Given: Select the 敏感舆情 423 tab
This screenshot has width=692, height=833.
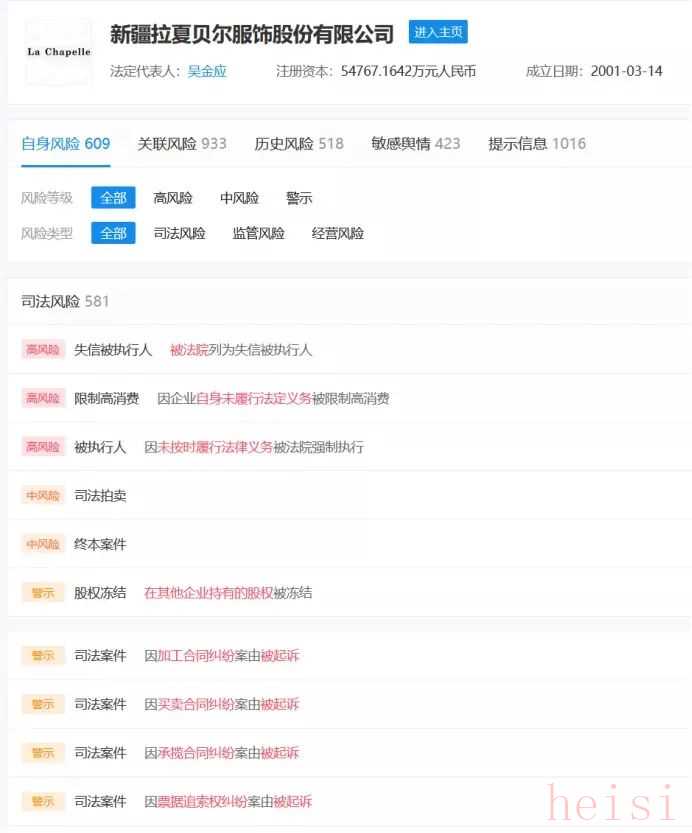Looking at the screenshot, I should point(416,144).
